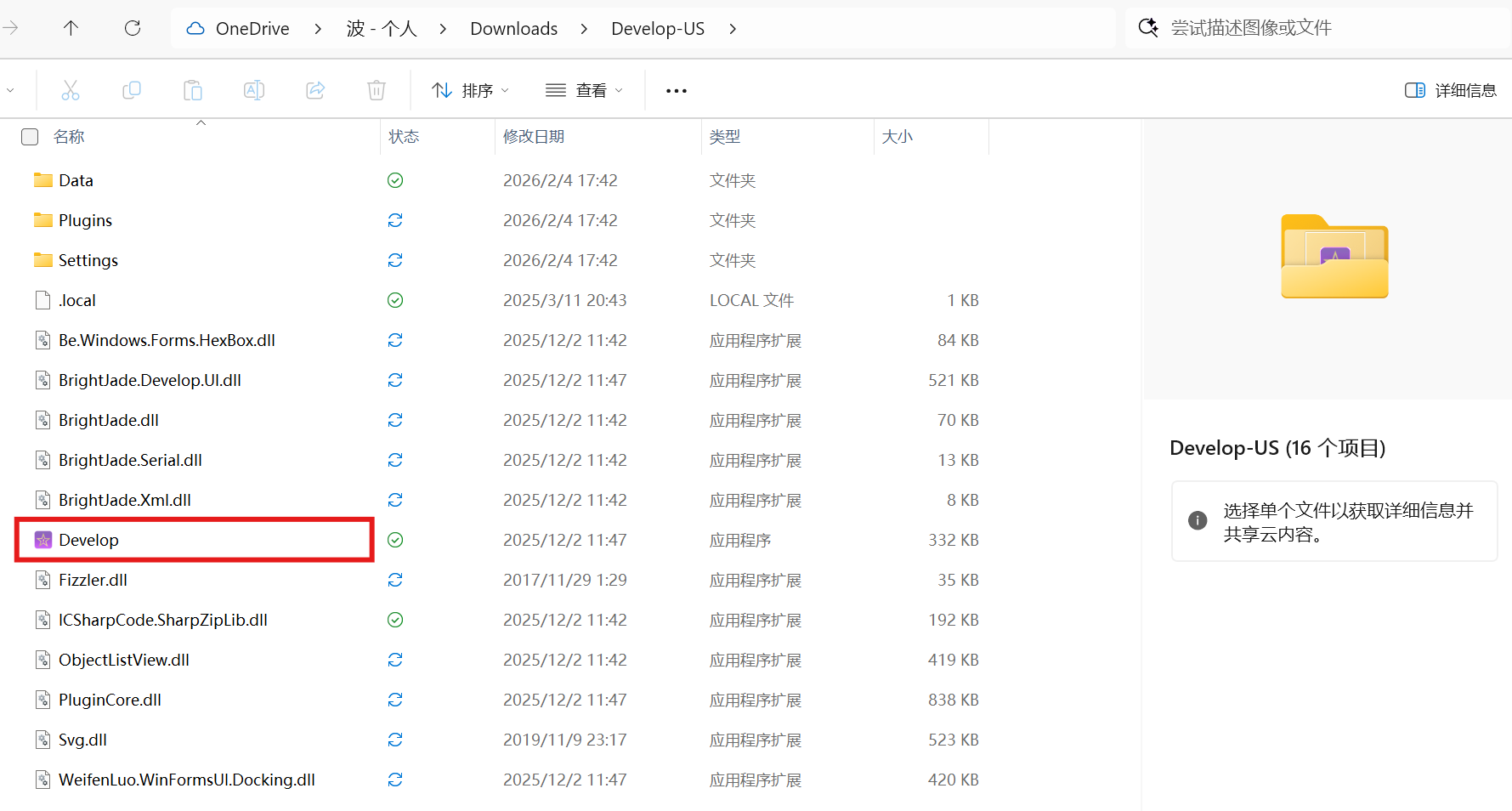Click the Share icon in toolbar
This screenshot has width=1512, height=811.
pyautogui.click(x=315, y=90)
